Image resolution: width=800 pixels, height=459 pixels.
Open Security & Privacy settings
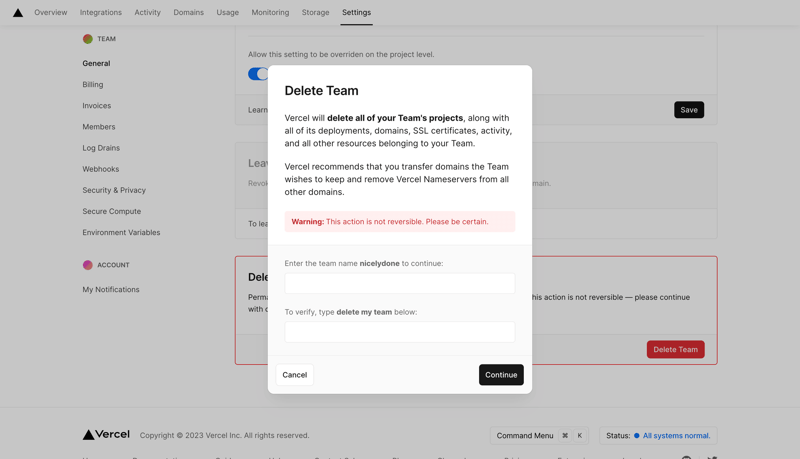click(114, 190)
